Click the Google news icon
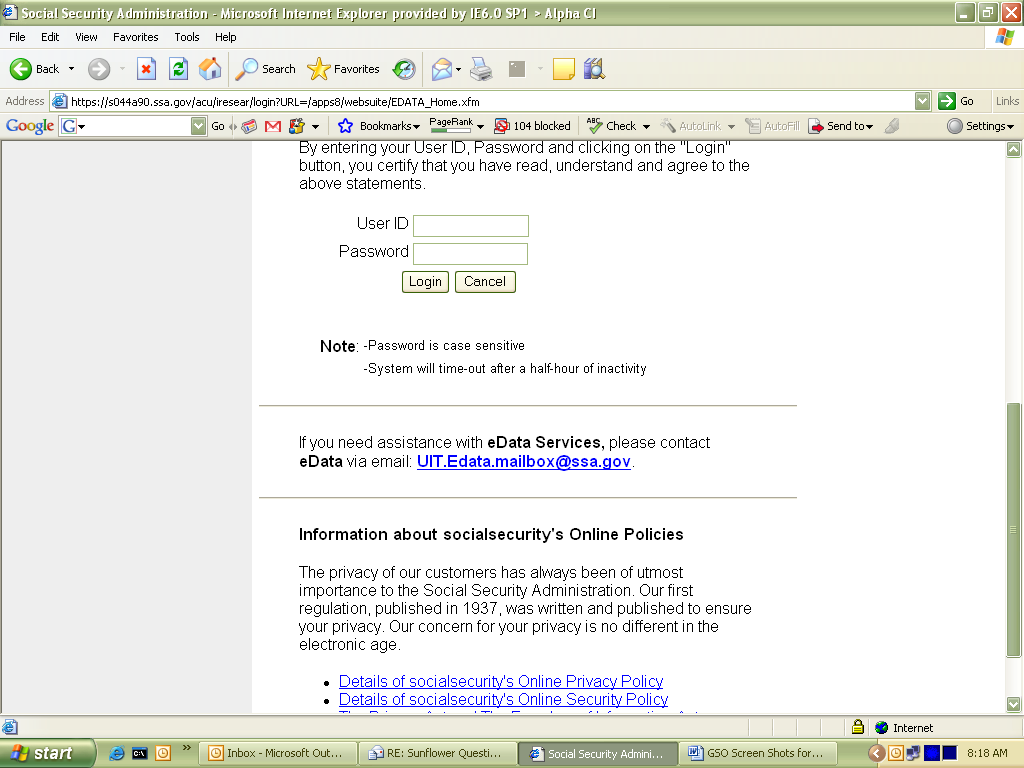 pos(249,126)
